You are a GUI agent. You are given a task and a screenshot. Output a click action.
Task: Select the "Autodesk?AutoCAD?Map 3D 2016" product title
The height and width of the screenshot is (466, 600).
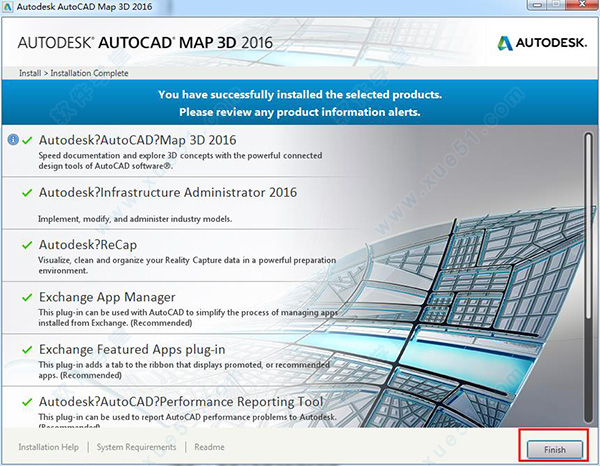(138, 140)
